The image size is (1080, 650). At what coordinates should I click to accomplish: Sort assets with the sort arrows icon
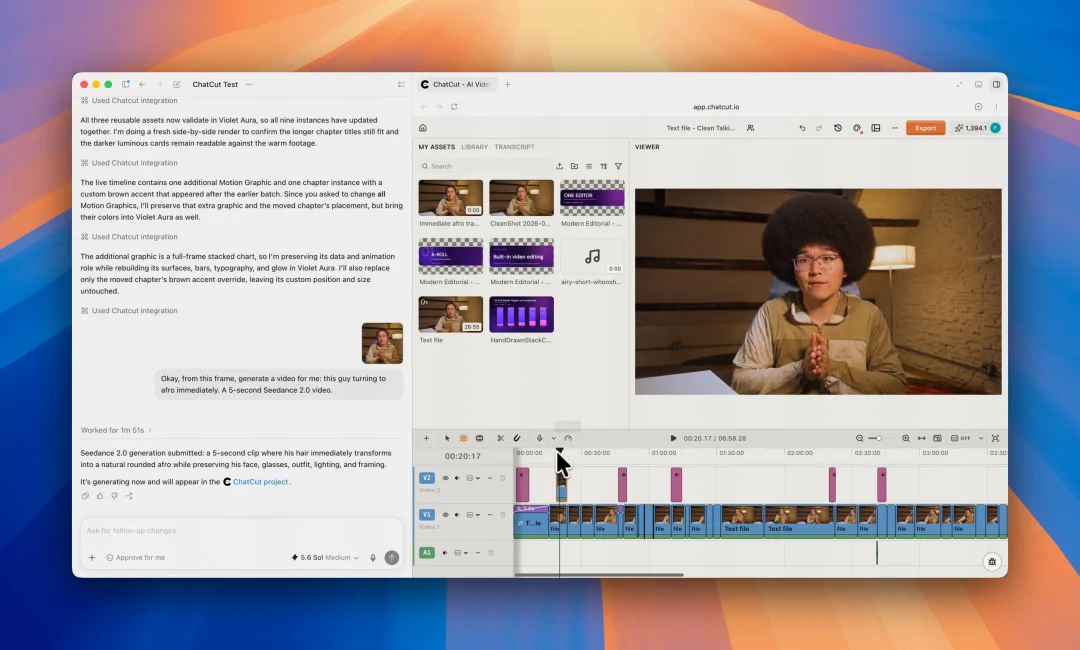click(603, 166)
